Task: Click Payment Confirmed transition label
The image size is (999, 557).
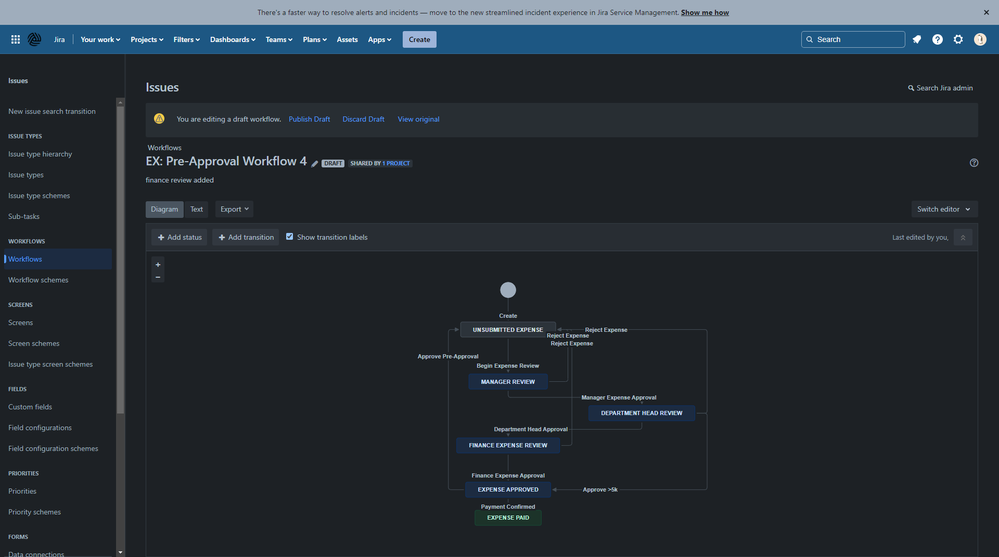Action: 508,507
